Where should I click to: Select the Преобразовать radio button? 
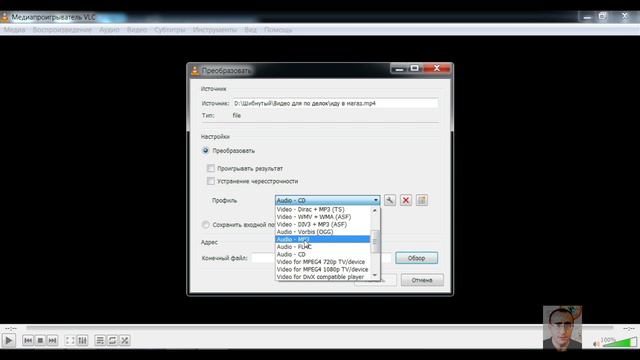click(x=206, y=151)
